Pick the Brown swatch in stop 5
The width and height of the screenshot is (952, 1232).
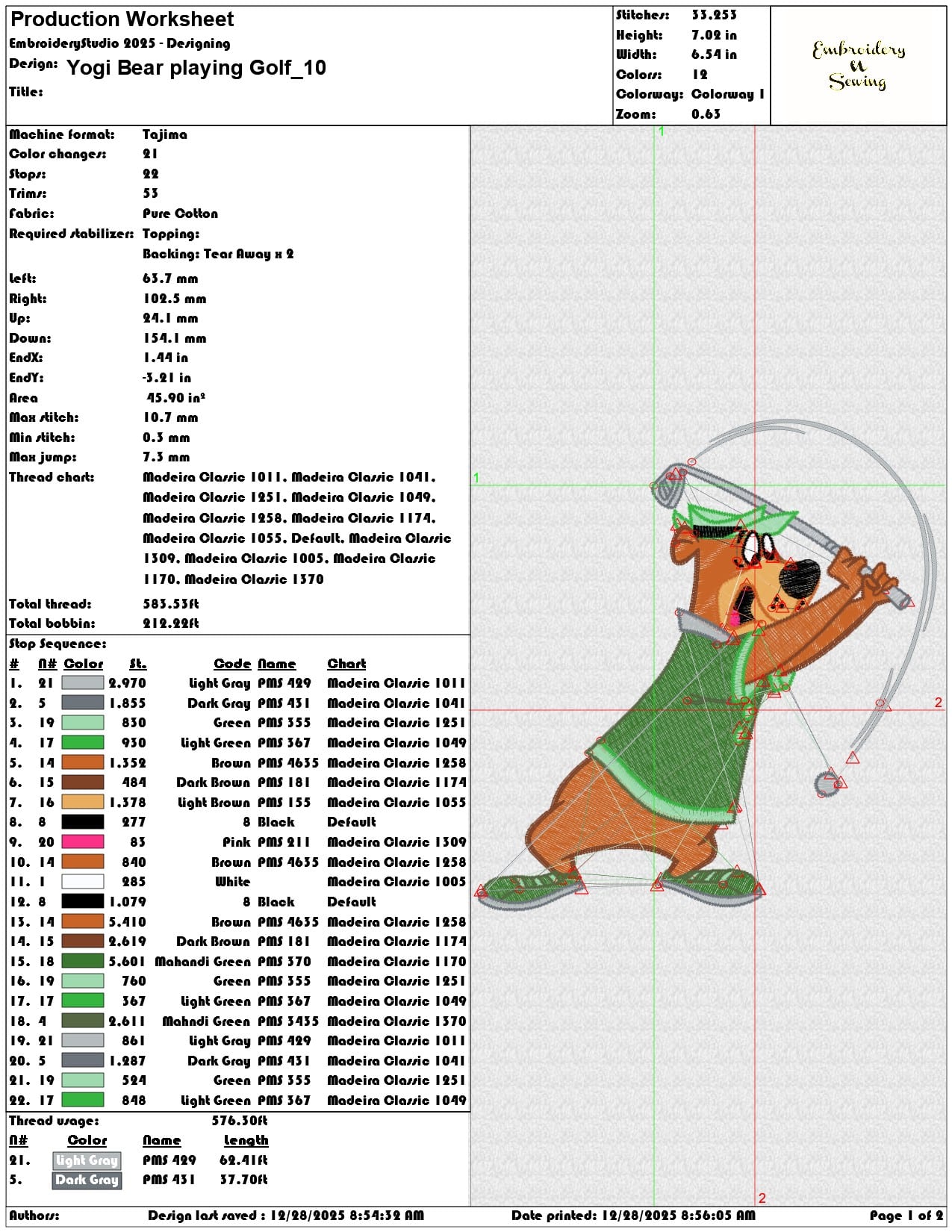pos(82,762)
